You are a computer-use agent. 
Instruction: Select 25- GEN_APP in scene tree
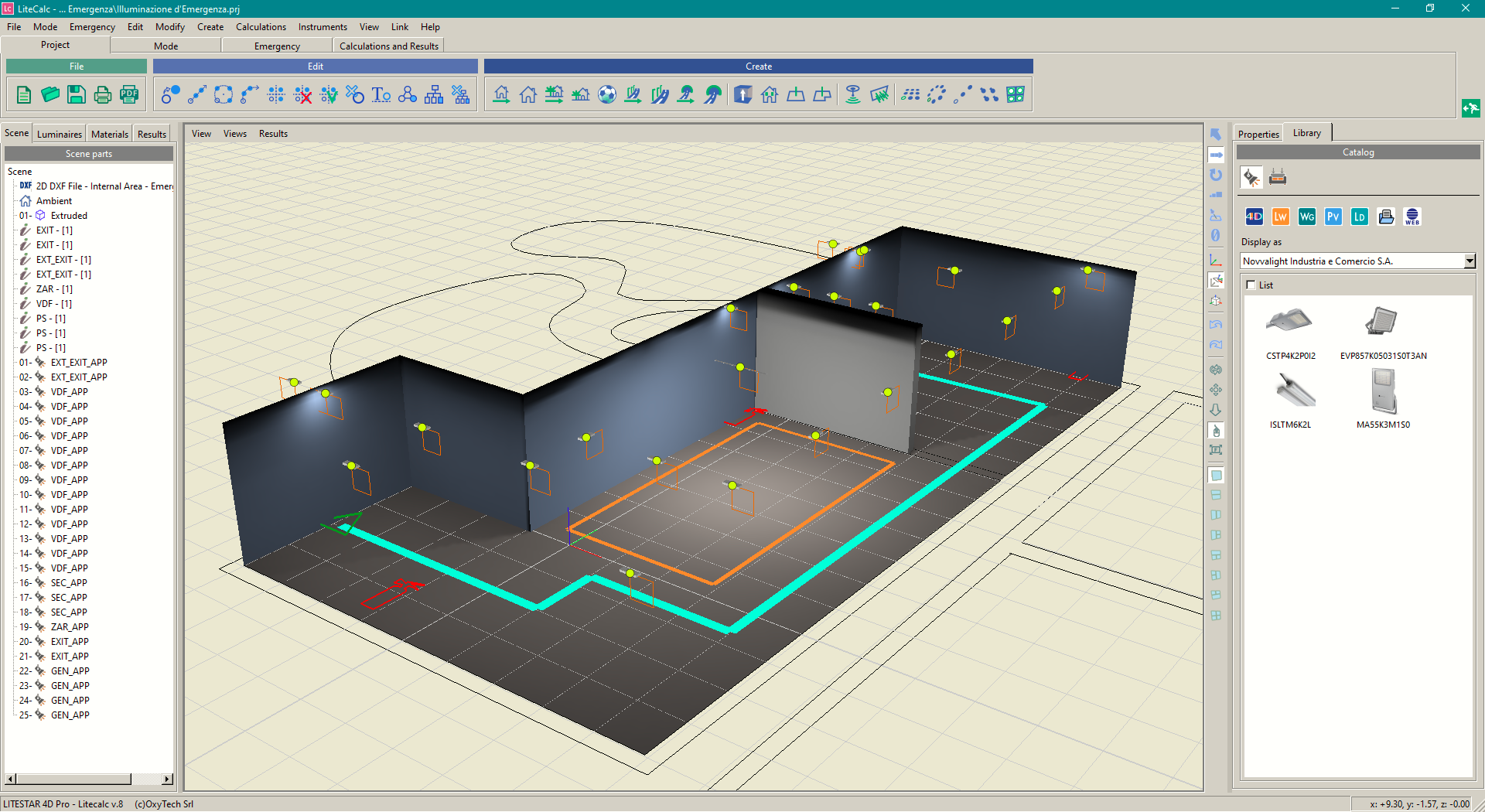[54, 715]
